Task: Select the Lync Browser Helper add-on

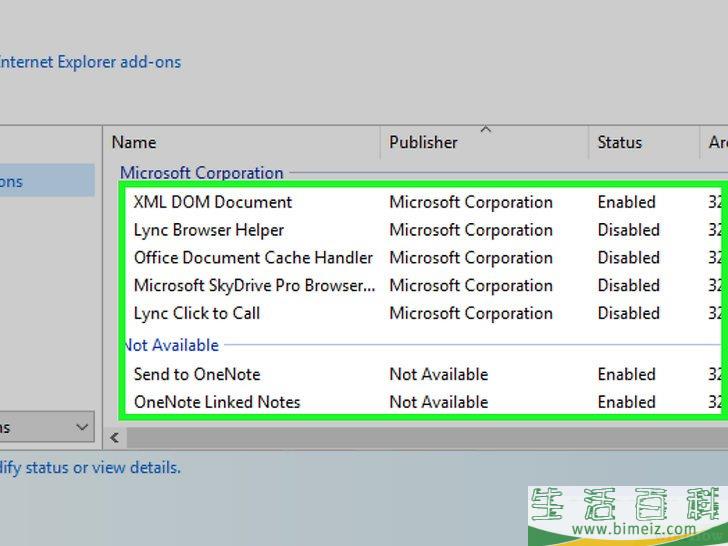Action: (209, 230)
